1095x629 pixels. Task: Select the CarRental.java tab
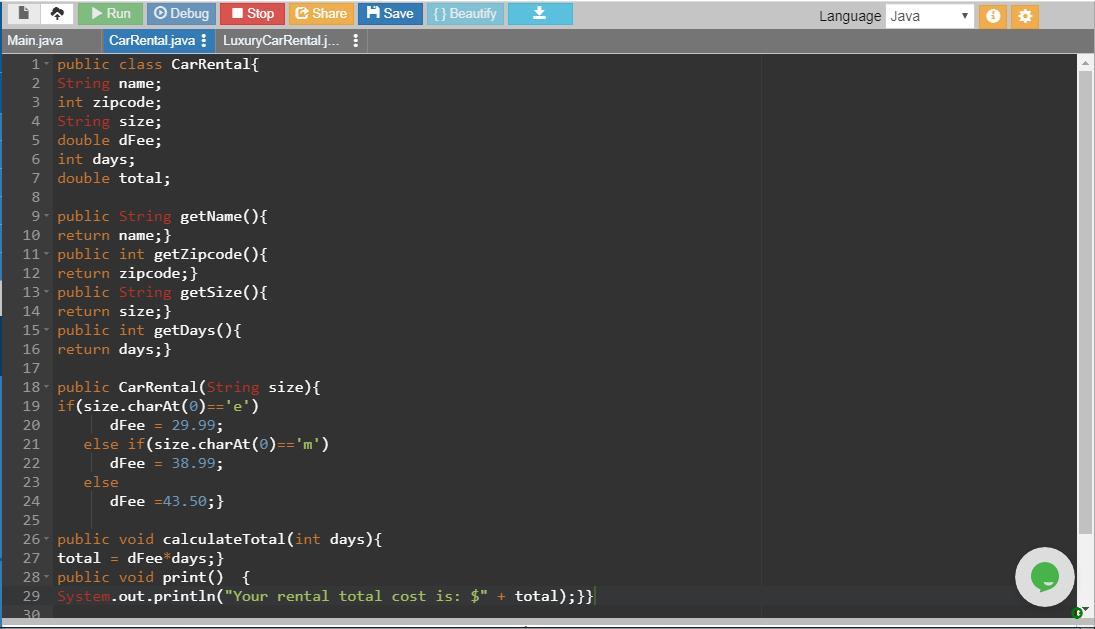[x=152, y=40]
